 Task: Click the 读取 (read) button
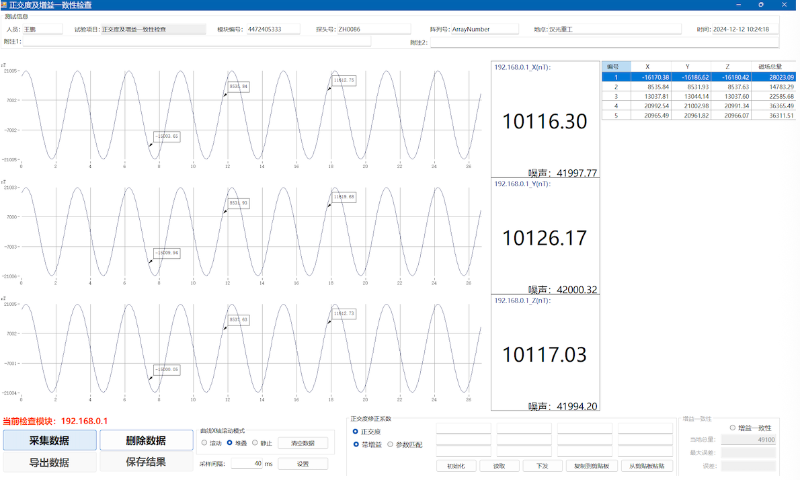click(499, 466)
